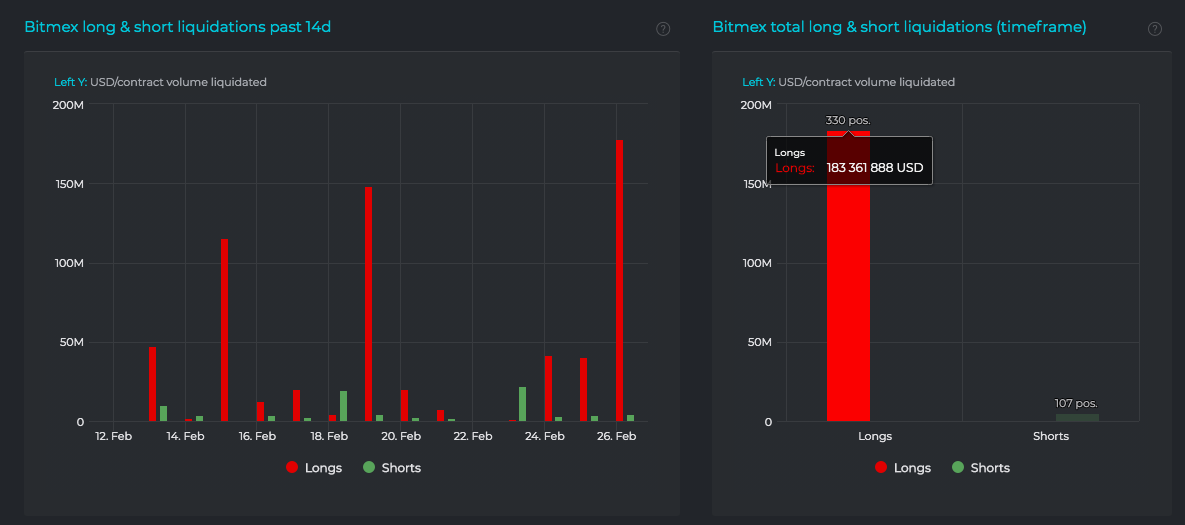Click the '24. Feb' x-axis label
The image size is (1185, 525).
click(544, 437)
